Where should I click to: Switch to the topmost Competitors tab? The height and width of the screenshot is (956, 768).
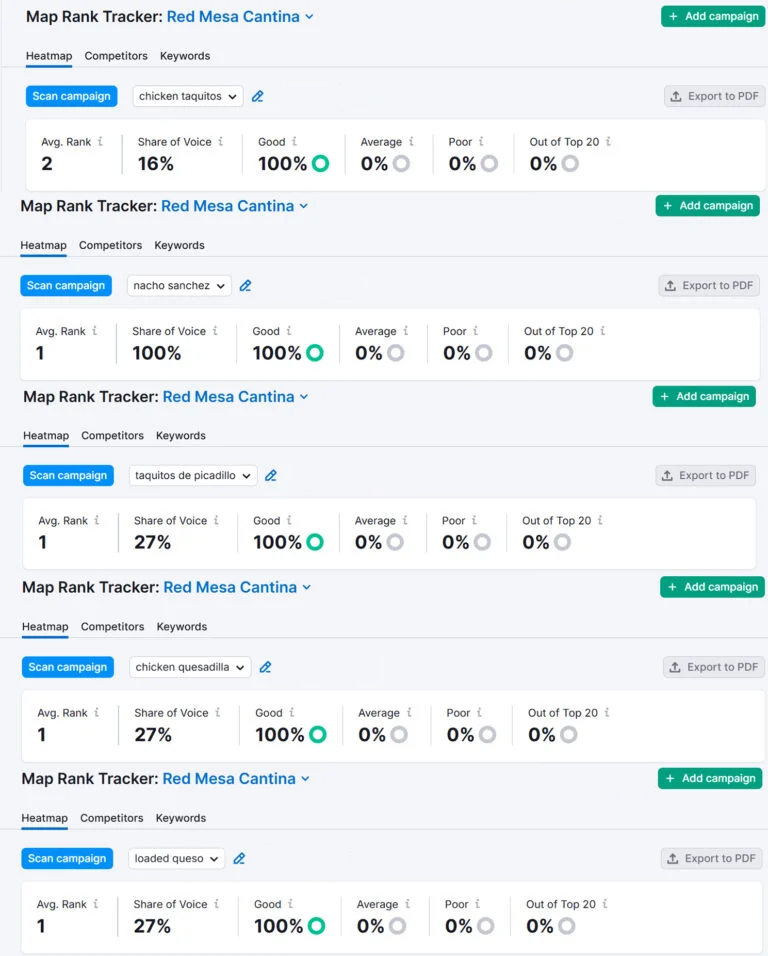click(116, 56)
